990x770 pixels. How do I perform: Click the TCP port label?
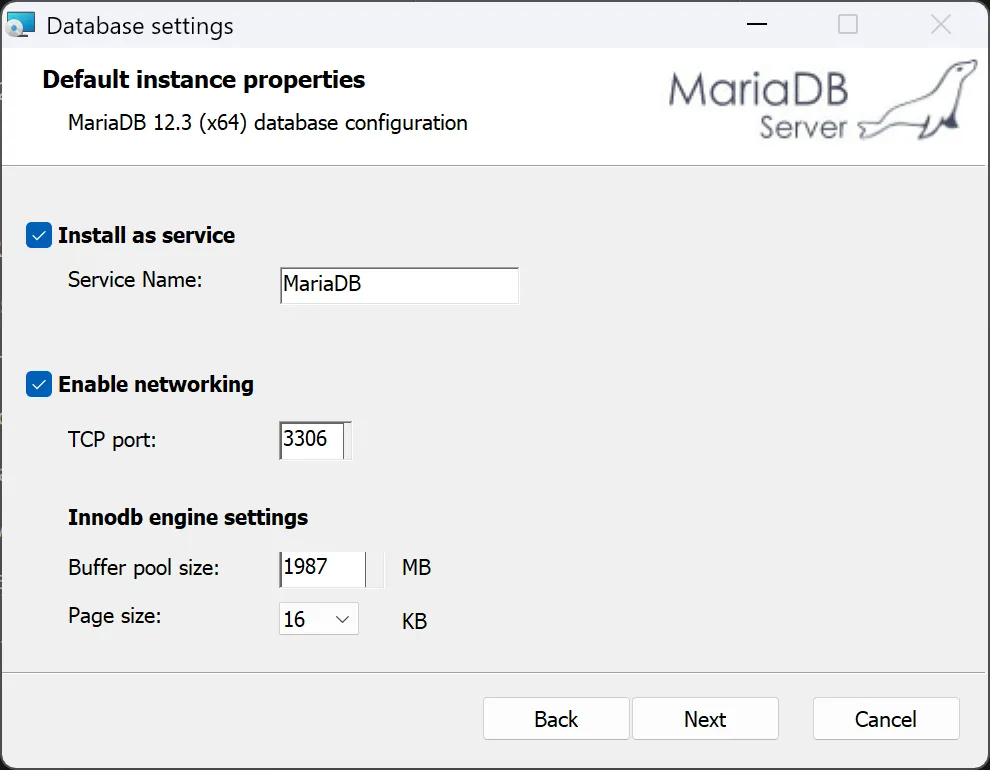point(112,439)
